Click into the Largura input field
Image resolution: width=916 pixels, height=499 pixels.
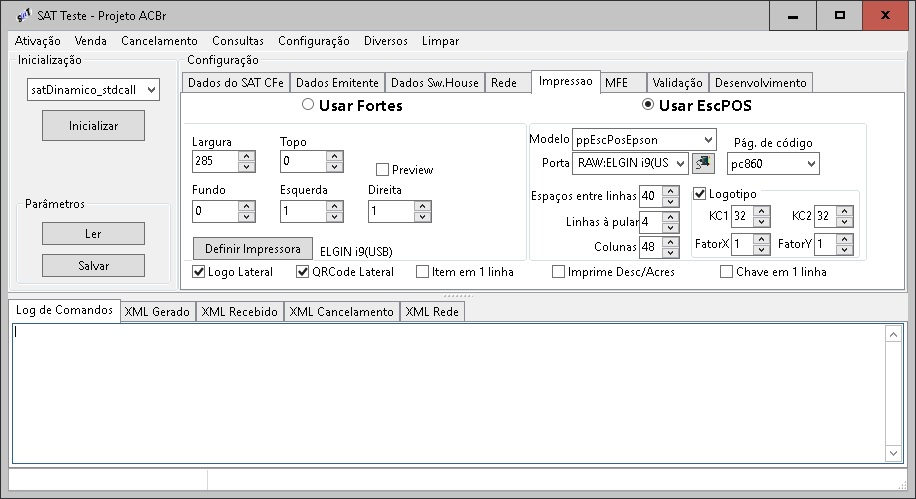[215, 161]
